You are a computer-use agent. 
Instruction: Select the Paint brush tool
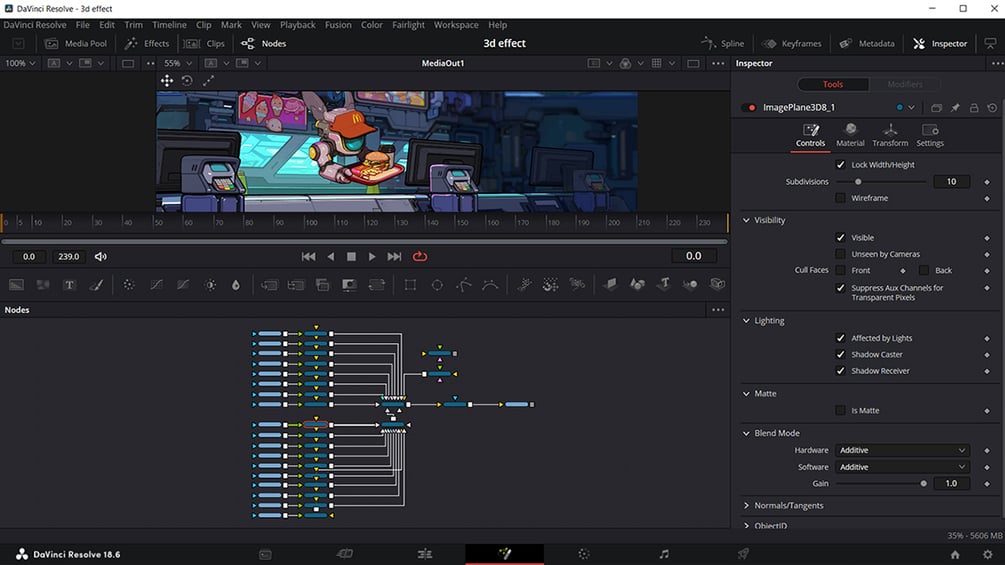point(96,284)
